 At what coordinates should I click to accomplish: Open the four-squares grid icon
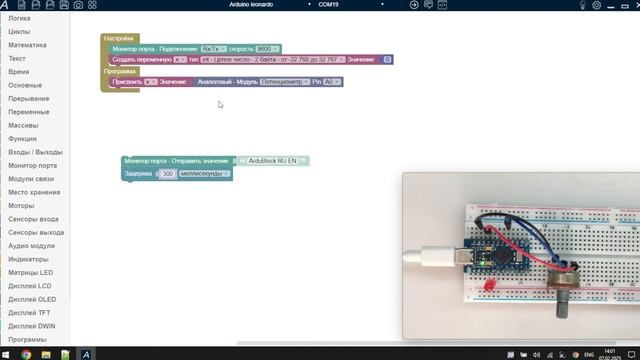pos(92,5)
